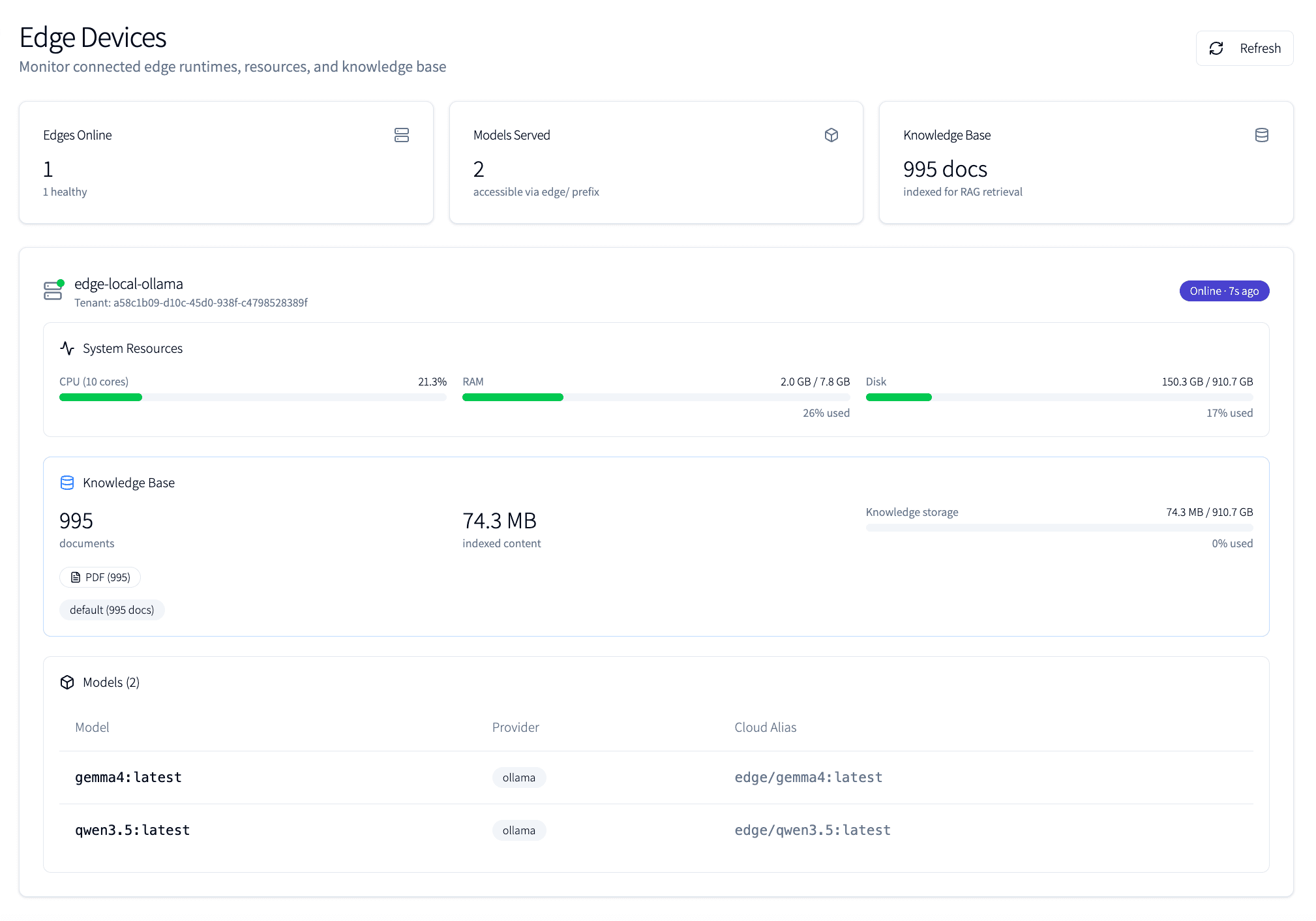Click the Refresh button
Screen dimensions: 1316x921
tap(1244, 48)
